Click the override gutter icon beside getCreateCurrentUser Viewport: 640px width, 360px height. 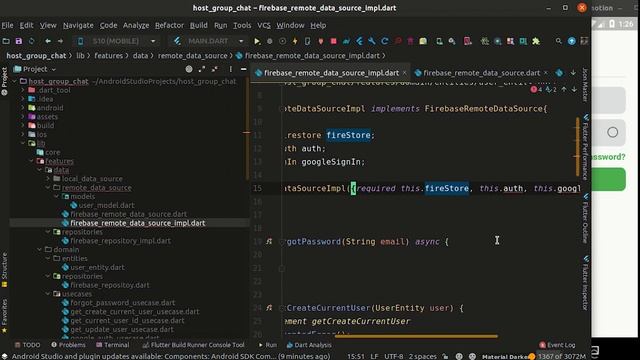[x=269, y=308]
